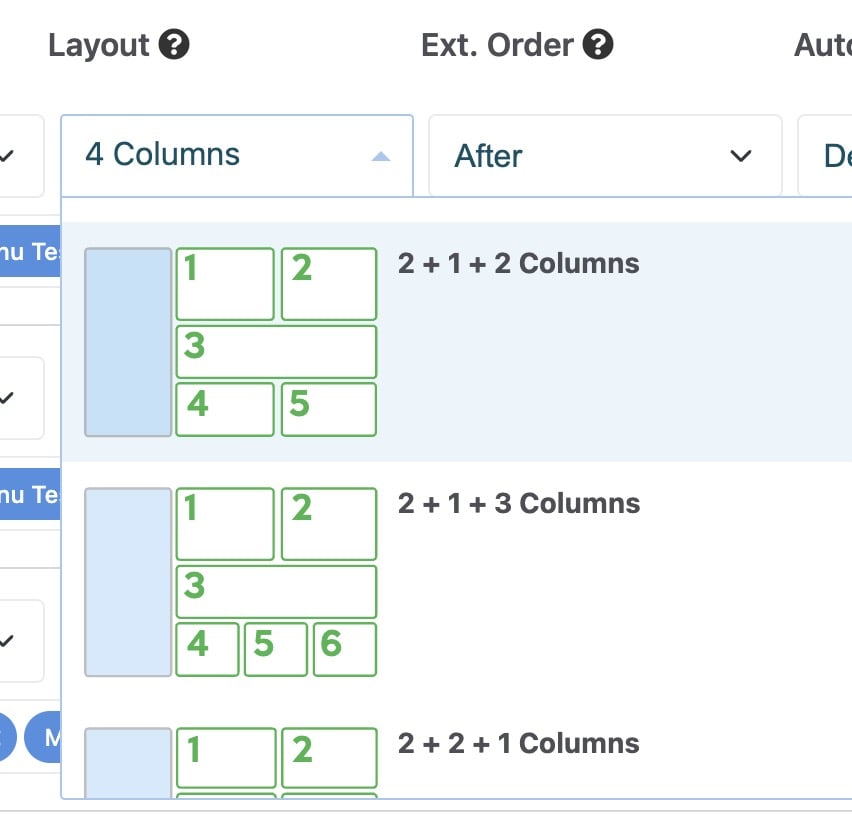Select the 2 + 1 + 2 Columns option
This screenshot has width=852, height=834.
tap(518, 264)
